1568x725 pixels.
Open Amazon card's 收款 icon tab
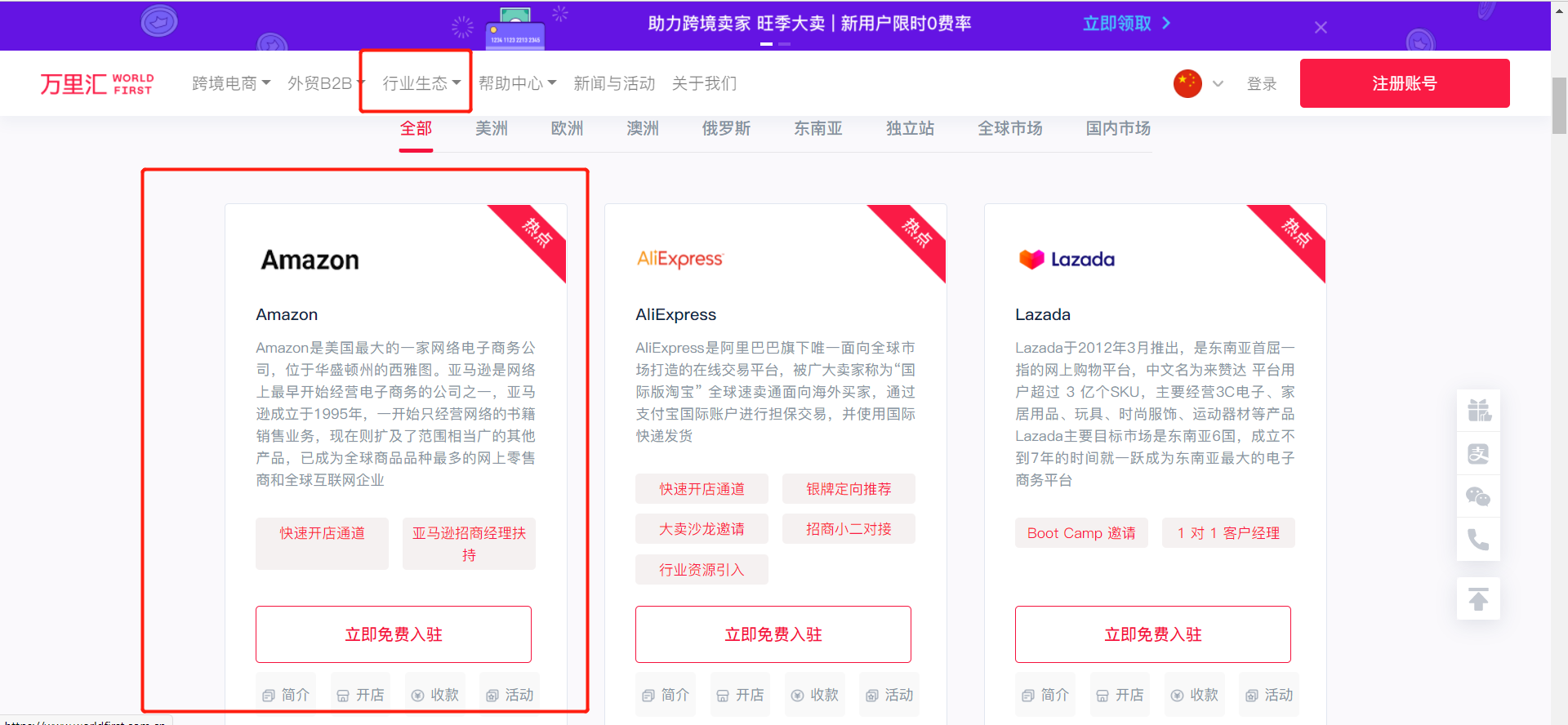[435, 695]
